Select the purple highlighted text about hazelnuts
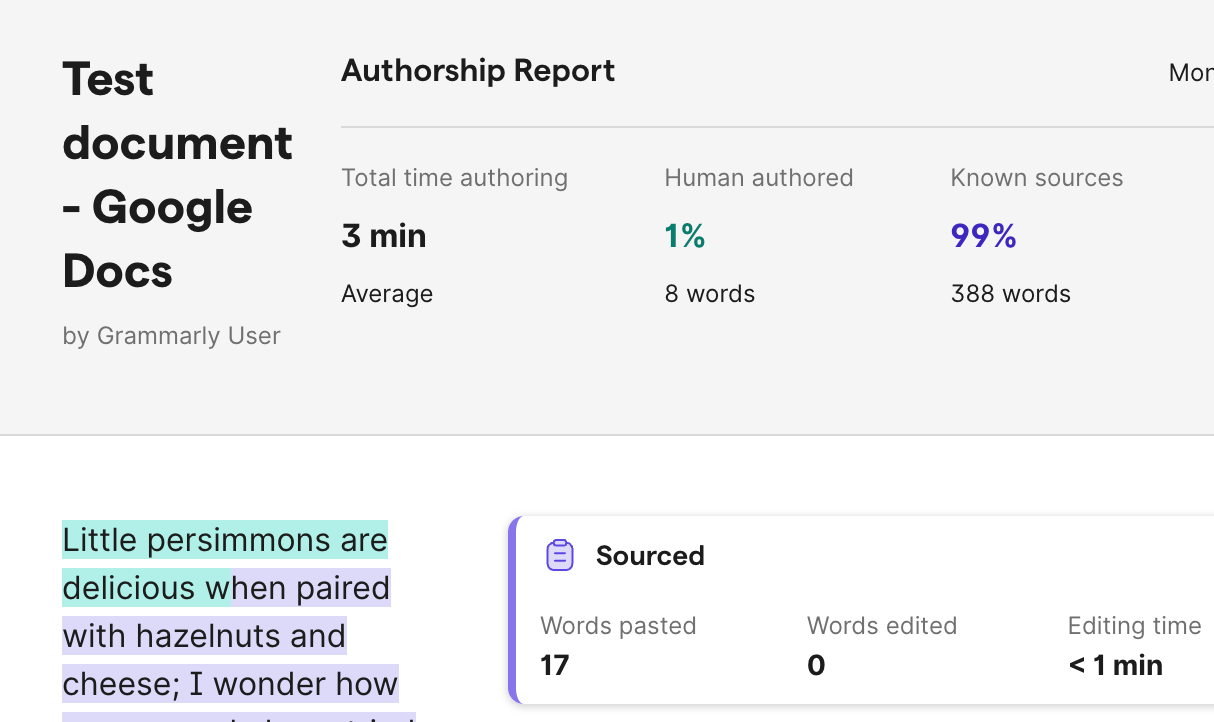The image size is (1214, 722). [x=204, y=636]
